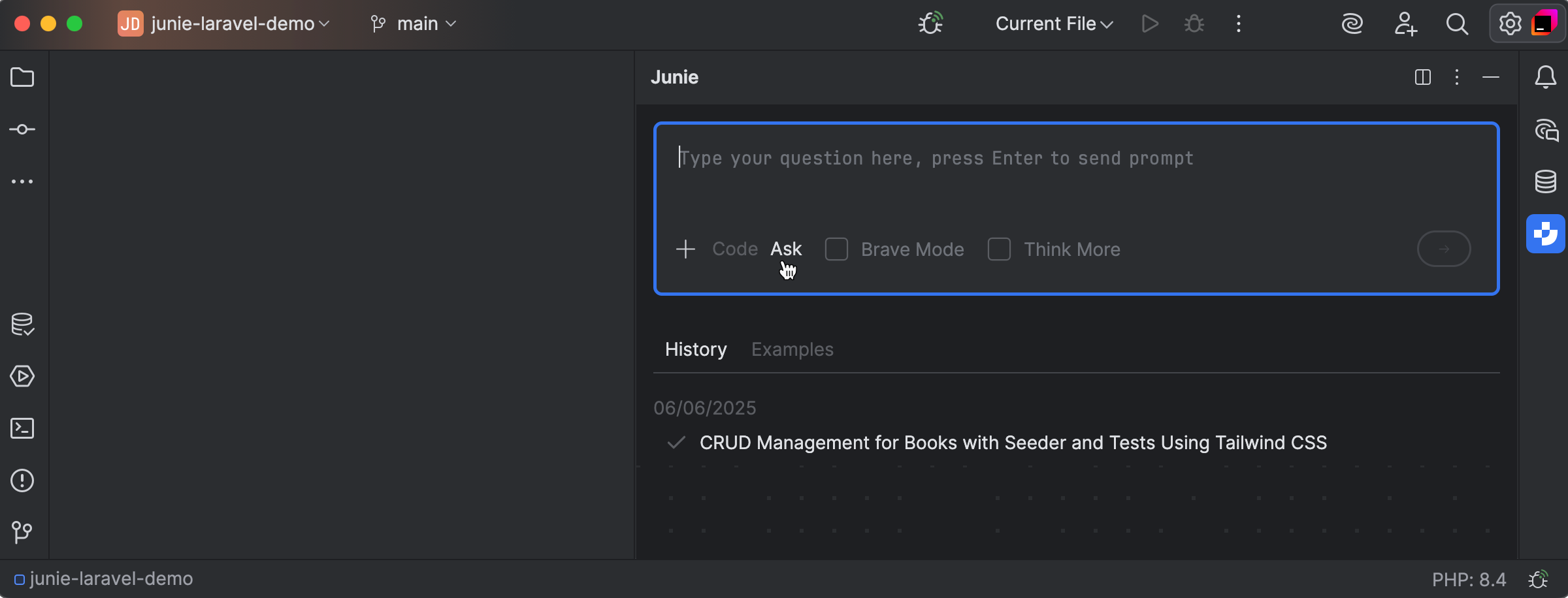Open the Terminal tool window
The width and height of the screenshot is (1568, 598).
point(22,428)
